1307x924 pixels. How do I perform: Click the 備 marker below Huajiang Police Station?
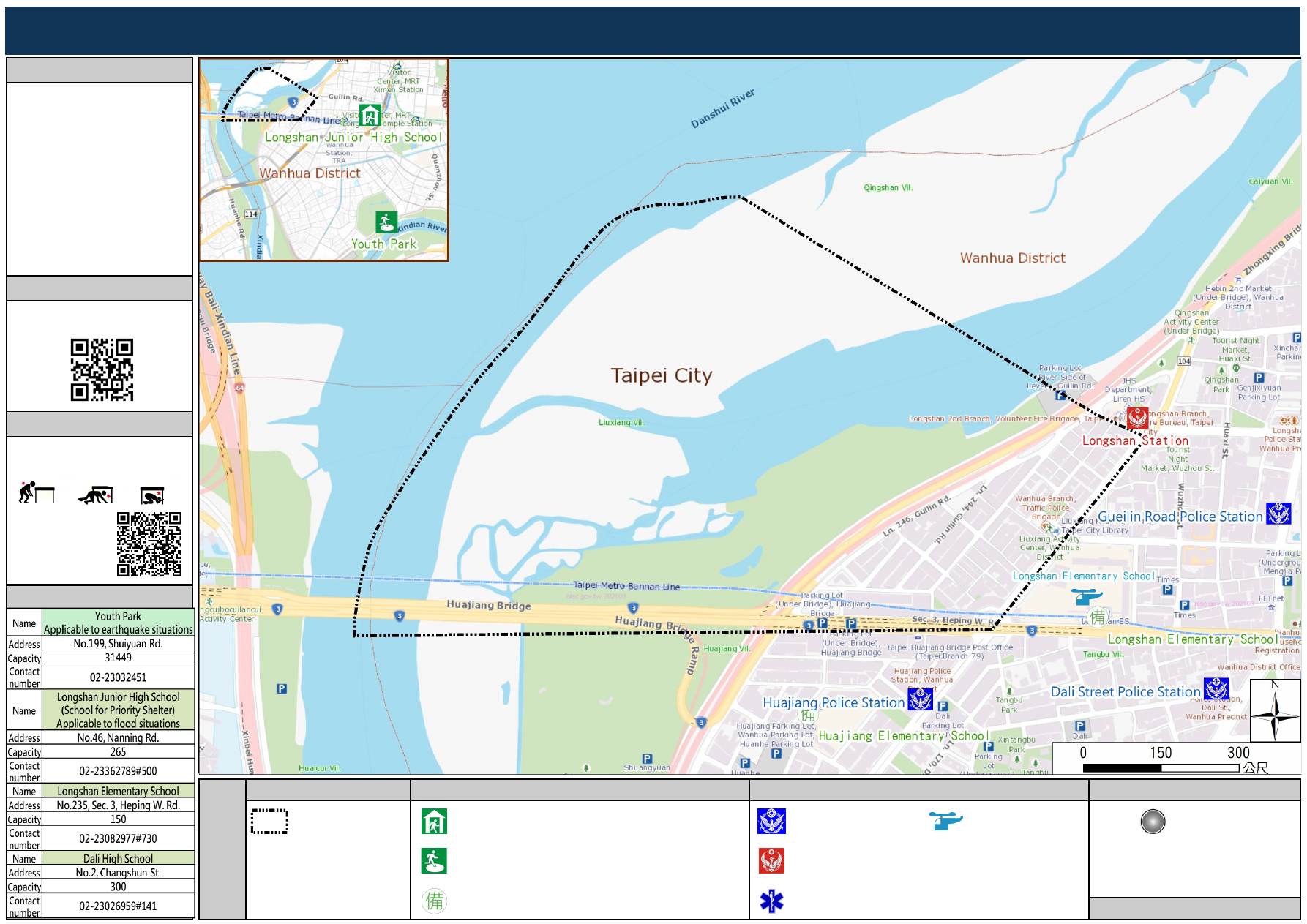(x=807, y=715)
